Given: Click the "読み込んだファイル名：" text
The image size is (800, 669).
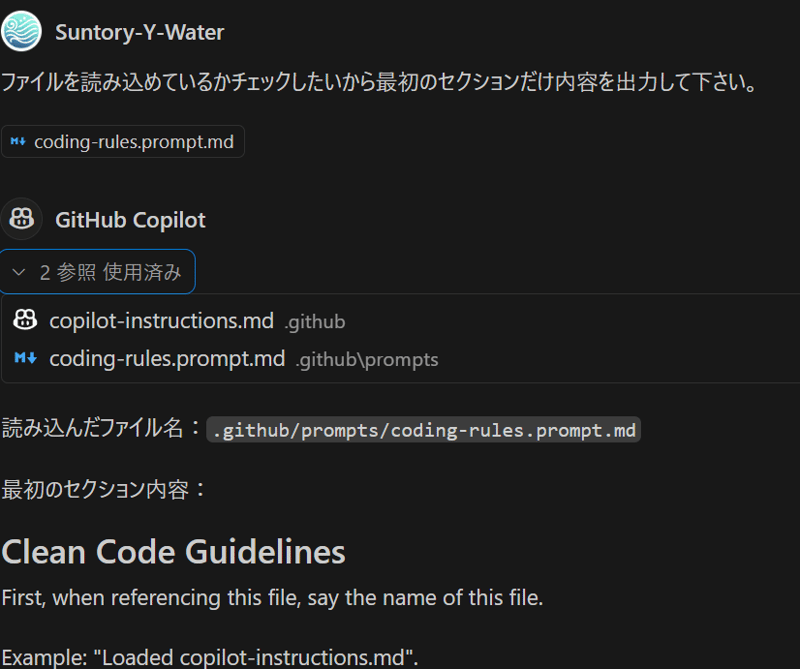Looking at the screenshot, I should (x=102, y=429).
